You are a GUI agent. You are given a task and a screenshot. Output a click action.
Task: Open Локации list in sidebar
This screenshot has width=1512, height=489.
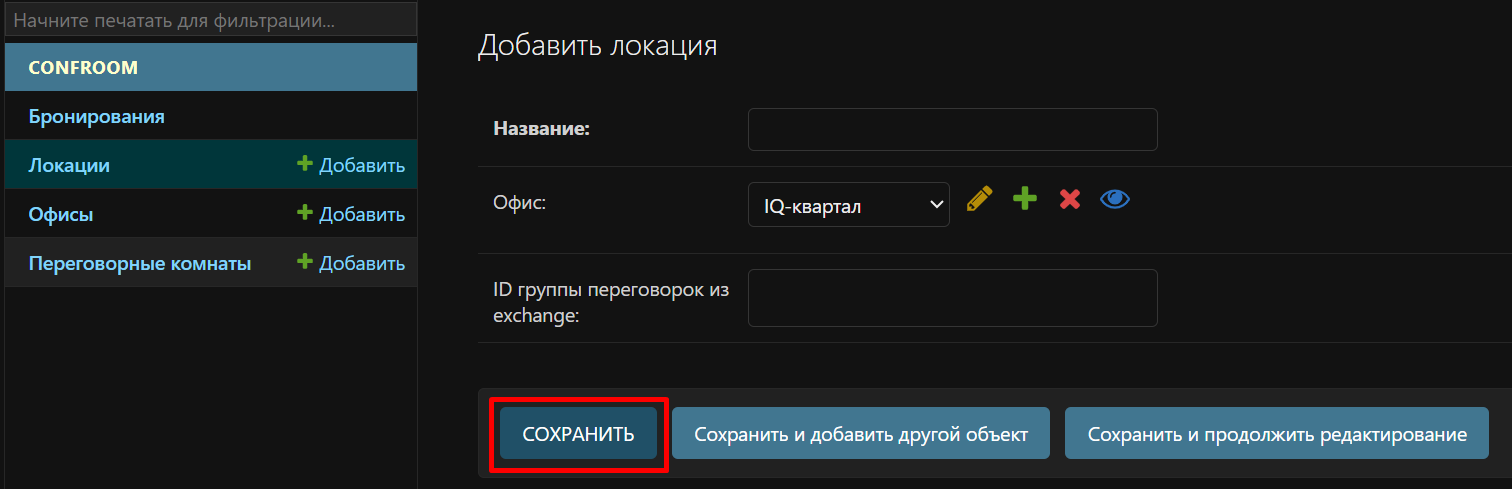pyautogui.click(x=69, y=166)
